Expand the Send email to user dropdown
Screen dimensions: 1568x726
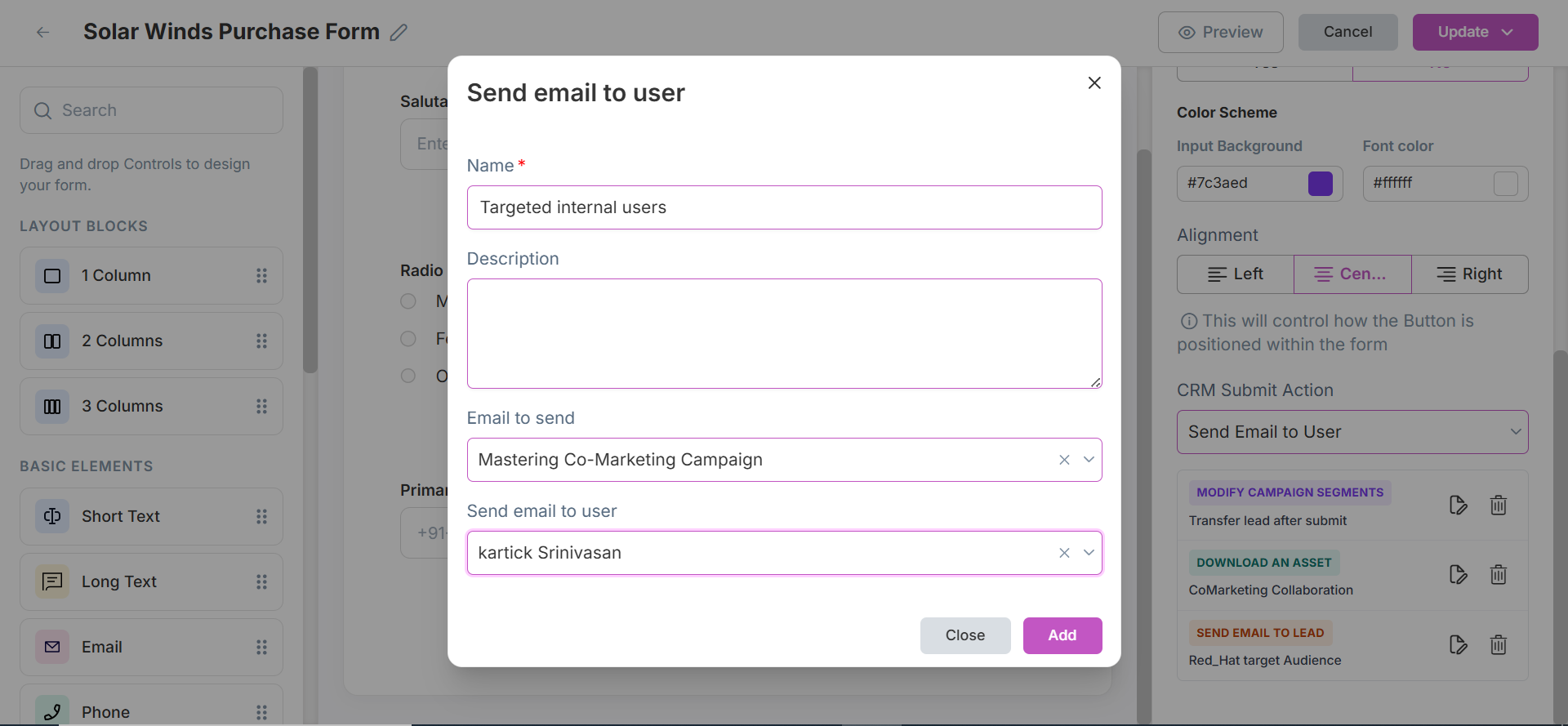click(1089, 553)
